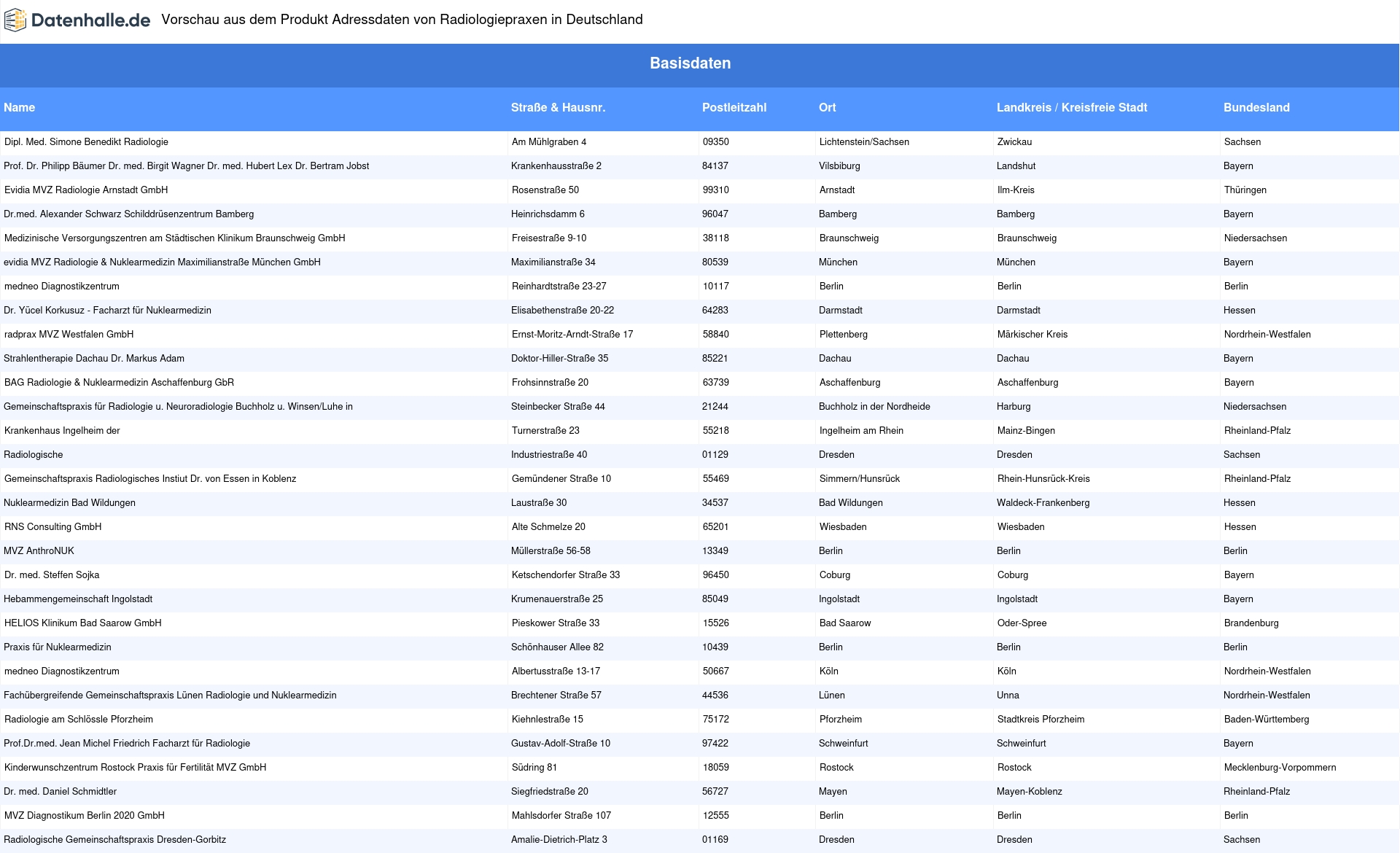Select the Name column header

20,108
